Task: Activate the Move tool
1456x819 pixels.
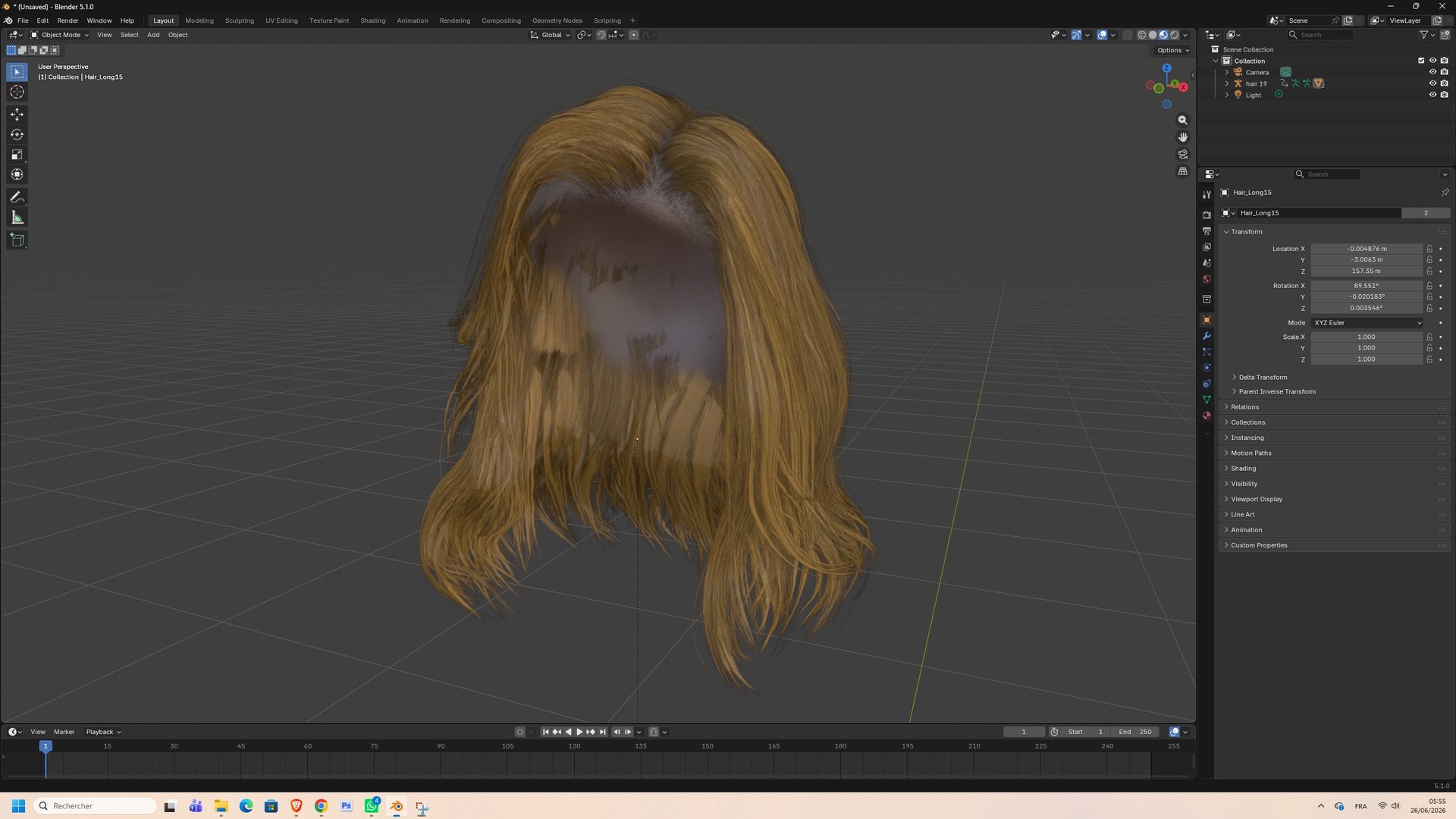Action: pyautogui.click(x=17, y=114)
